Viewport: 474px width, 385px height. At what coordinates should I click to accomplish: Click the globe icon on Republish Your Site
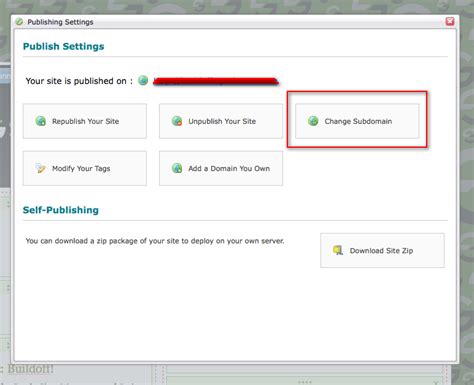[41, 121]
